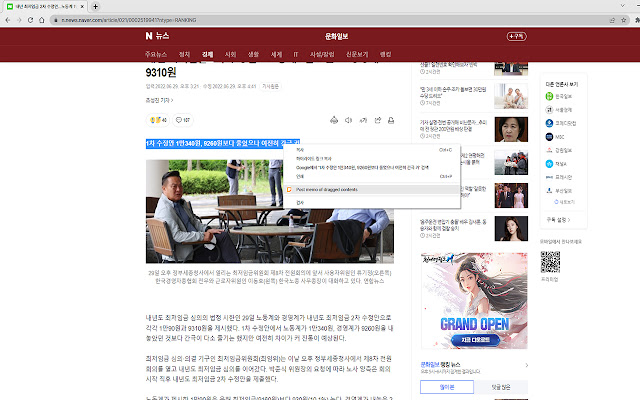The height and width of the screenshot is (400, 640).
Task: Open the elderly couple news thumbnail
Action: pyautogui.click(x=511, y=96)
